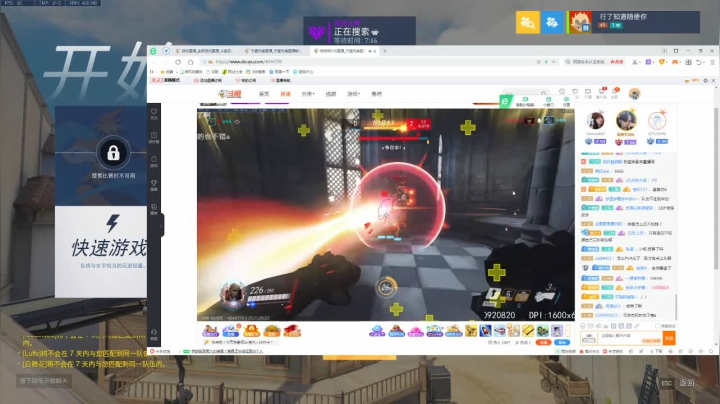720x404 pixels.
Task: Click the first gift icon below video
Action: (210, 330)
